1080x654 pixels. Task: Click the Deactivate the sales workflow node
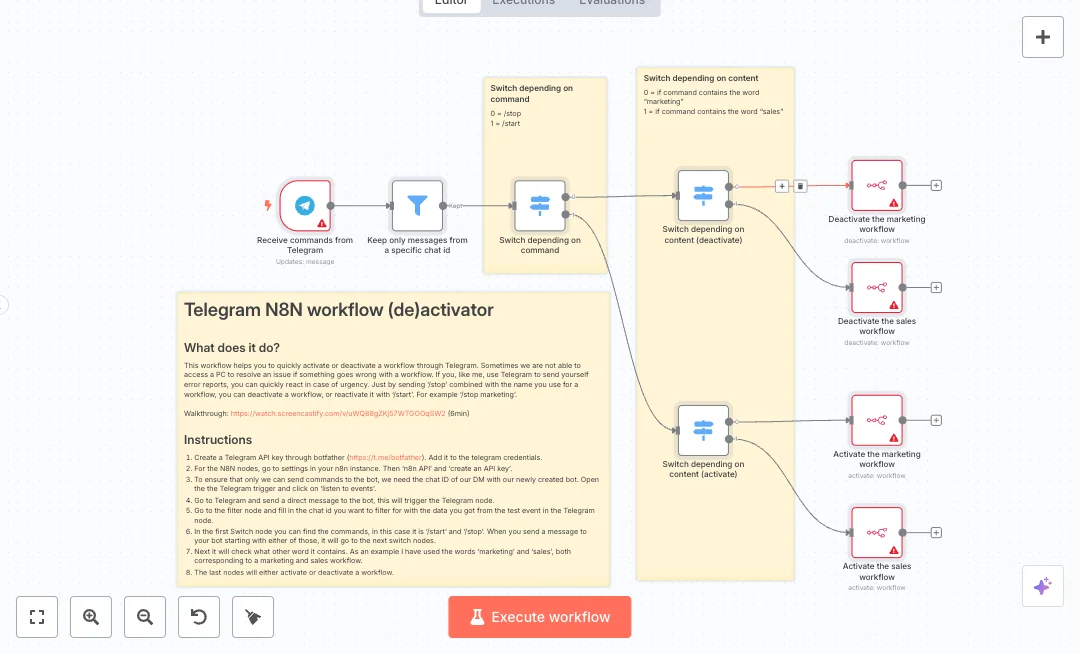pos(877,287)
